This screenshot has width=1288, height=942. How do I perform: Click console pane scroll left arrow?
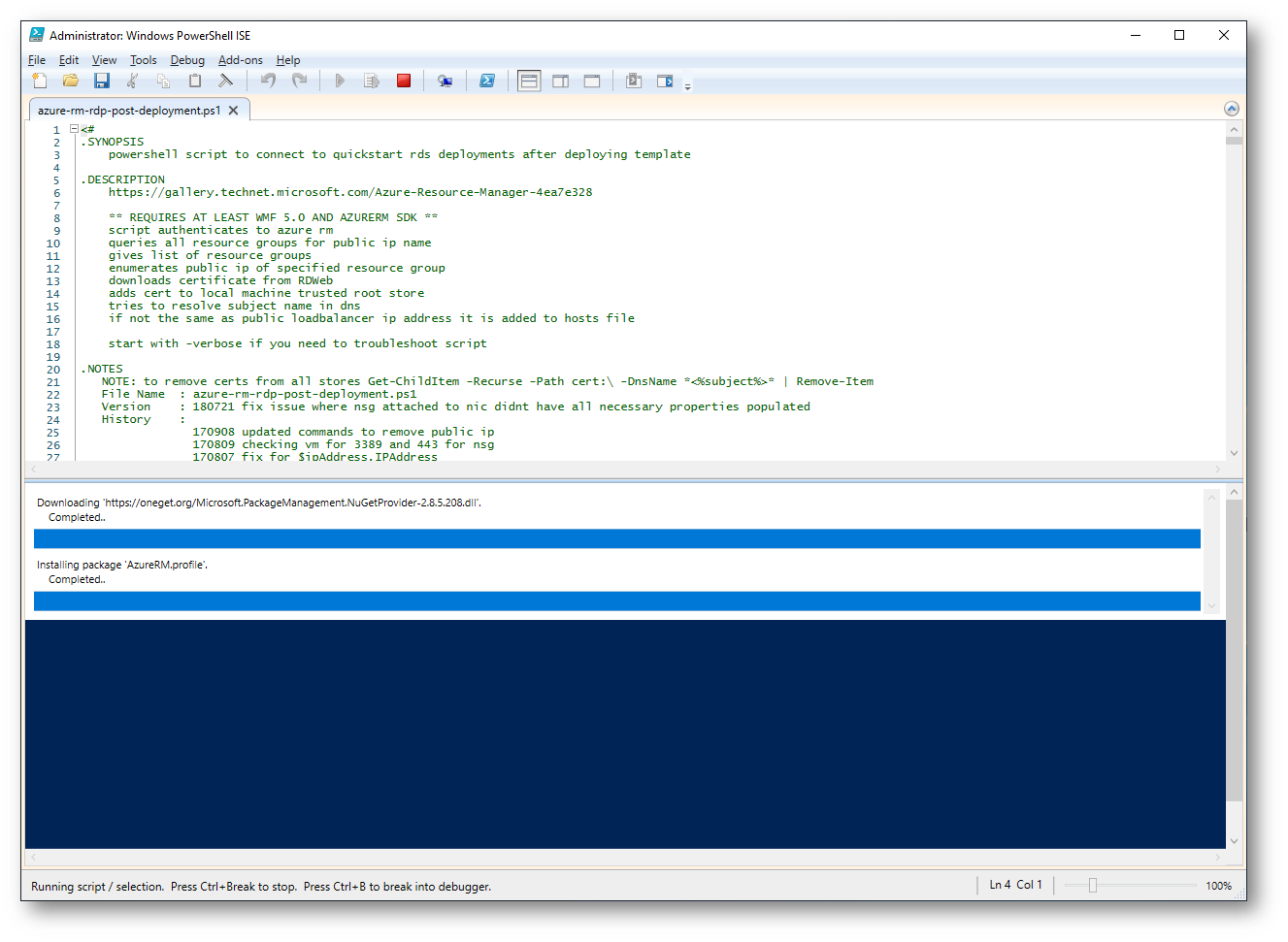point(34,858)
